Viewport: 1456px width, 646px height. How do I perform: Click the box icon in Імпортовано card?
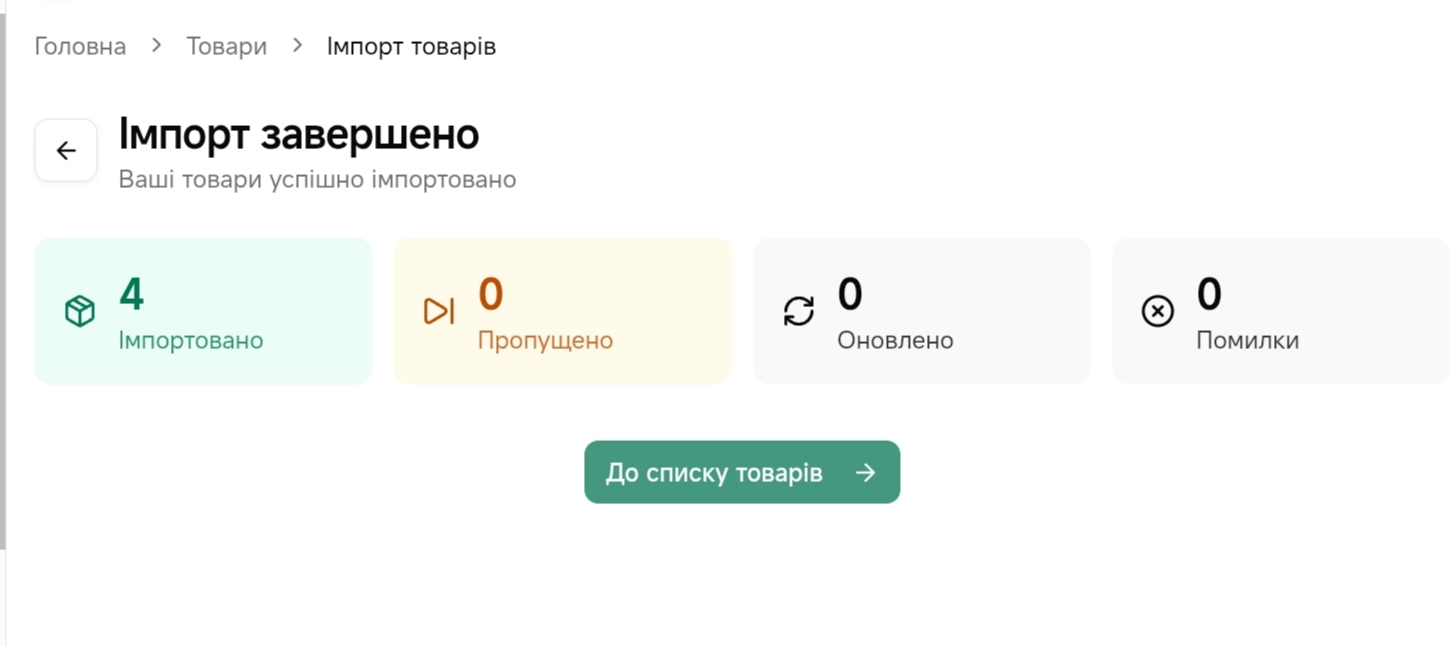point(80,312)
